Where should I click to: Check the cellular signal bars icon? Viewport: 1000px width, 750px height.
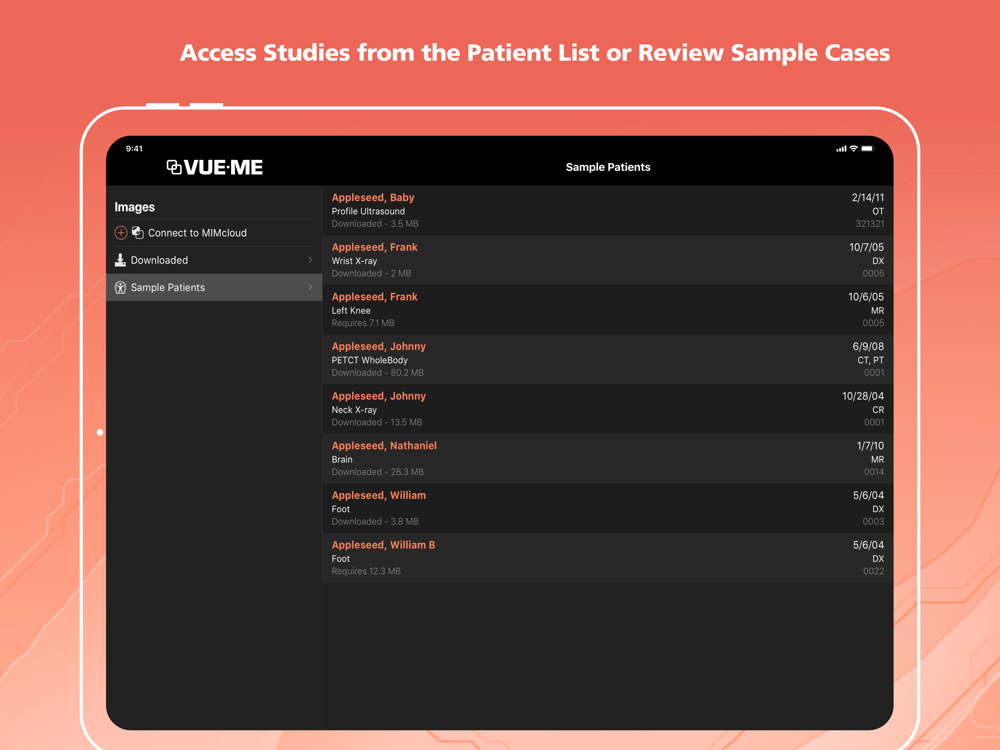pyautogui.click(x=841, y=149)
